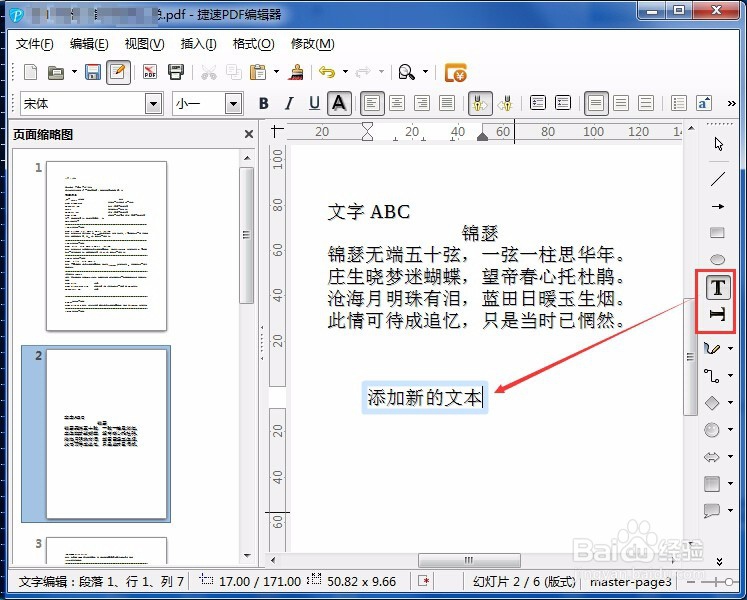The height and width of the screenshot is (600, 747).
Task: Toggle edit file mode button
Action: [118, 72]
